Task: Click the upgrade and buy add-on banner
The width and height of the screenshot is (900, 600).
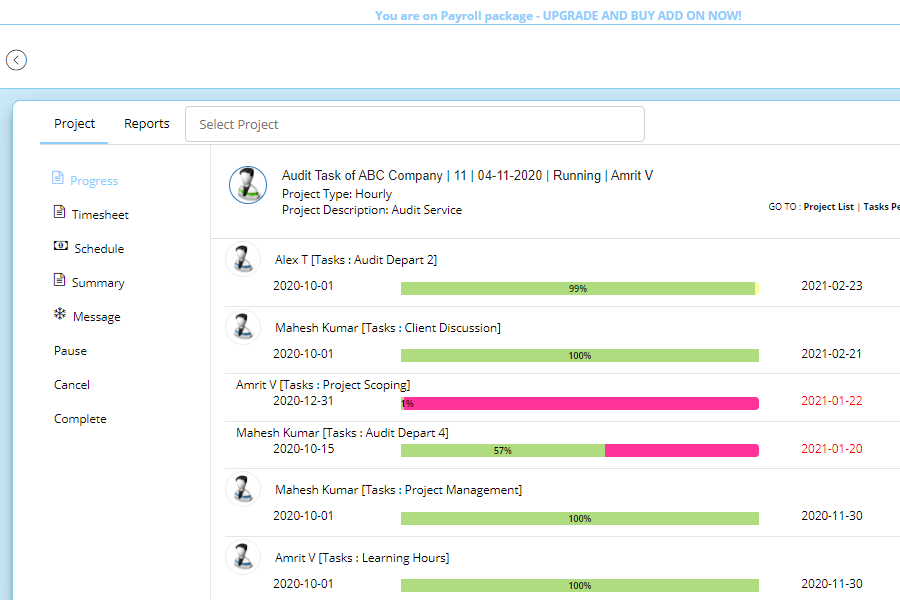Action: [x=558, y=16]
